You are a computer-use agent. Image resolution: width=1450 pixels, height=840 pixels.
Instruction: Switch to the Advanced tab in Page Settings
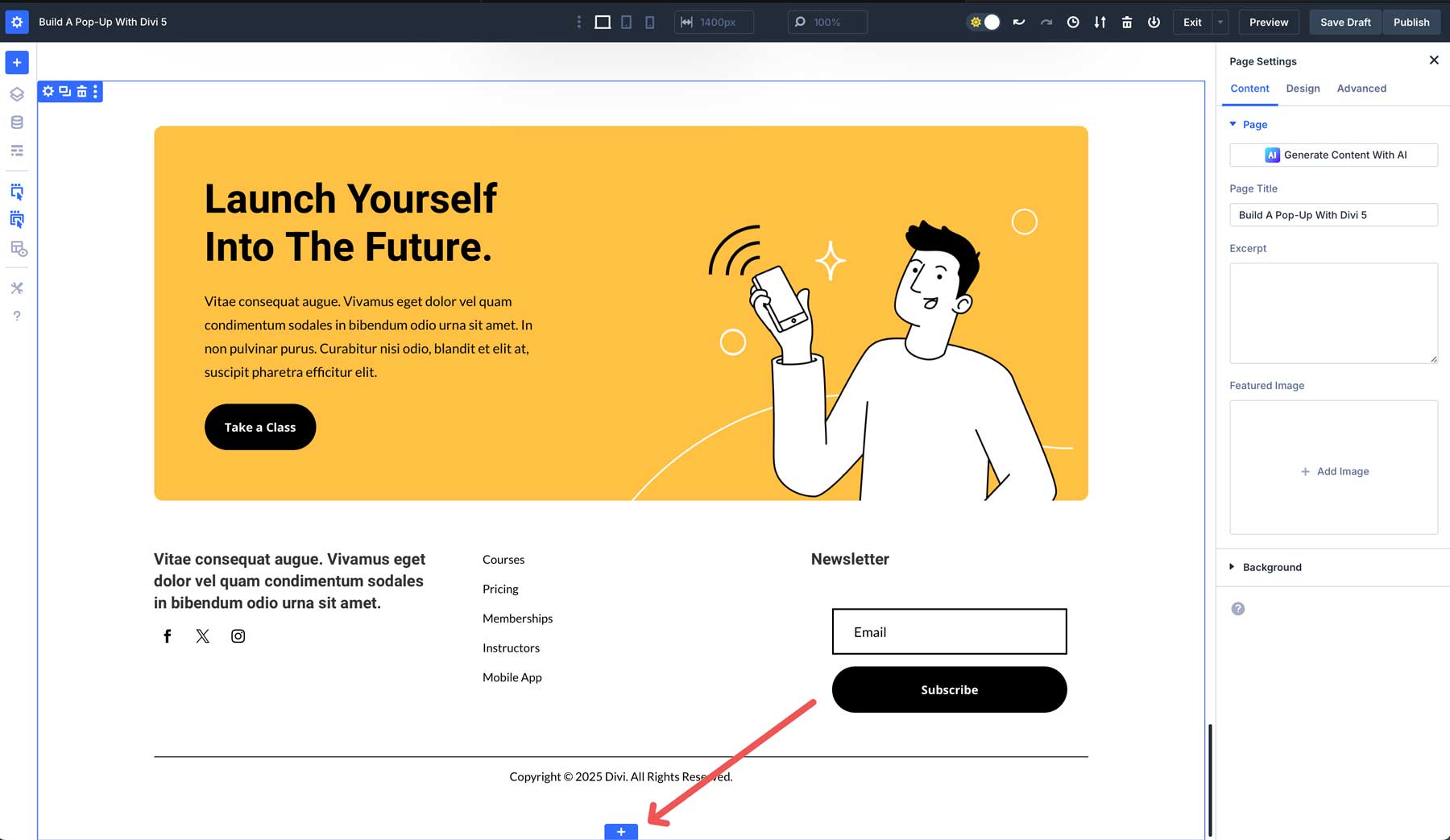click(x=1361, y=89)
